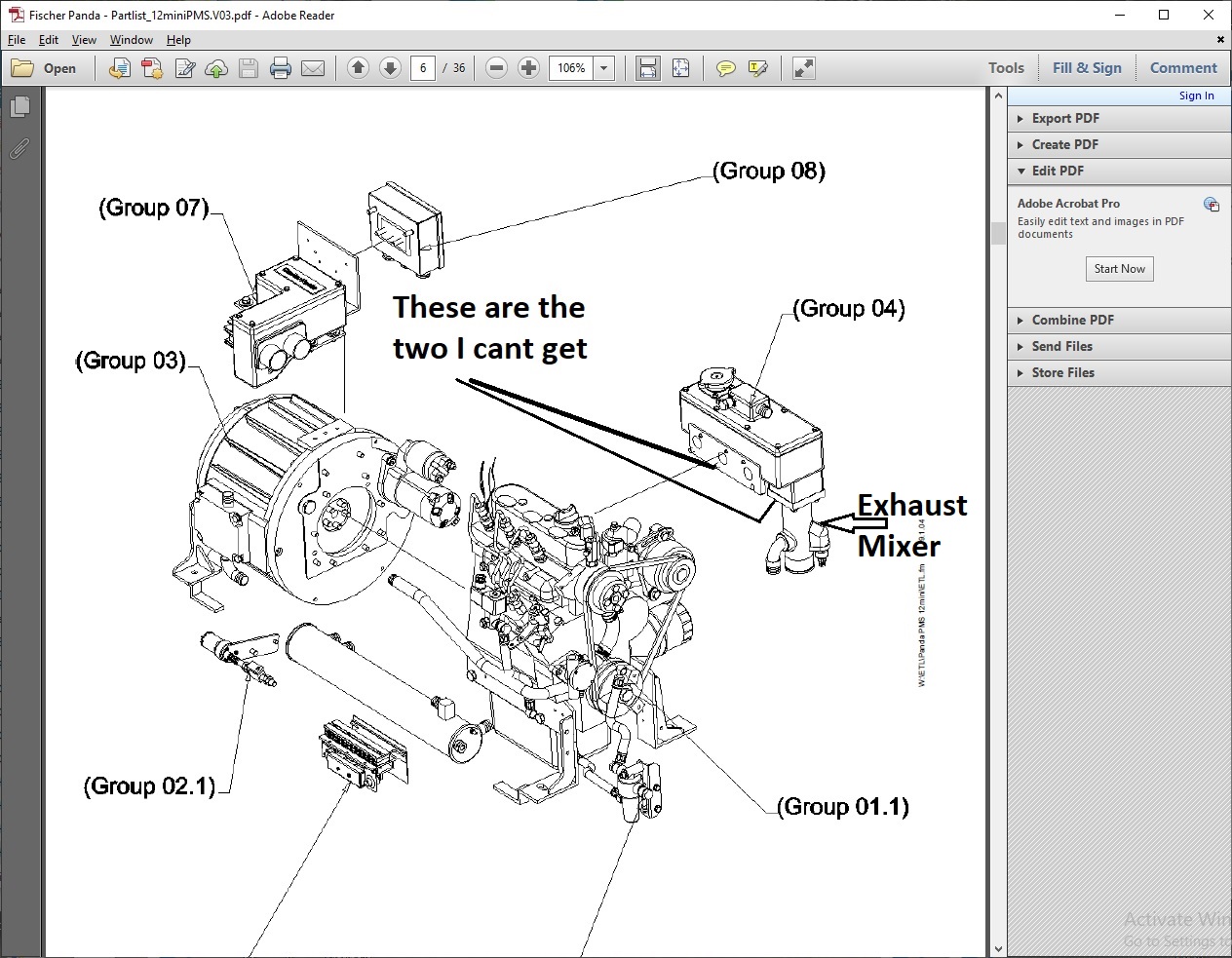The image size is (1232, 958).
Task: Click the document scrollbar up arrow
Action: 998,96
